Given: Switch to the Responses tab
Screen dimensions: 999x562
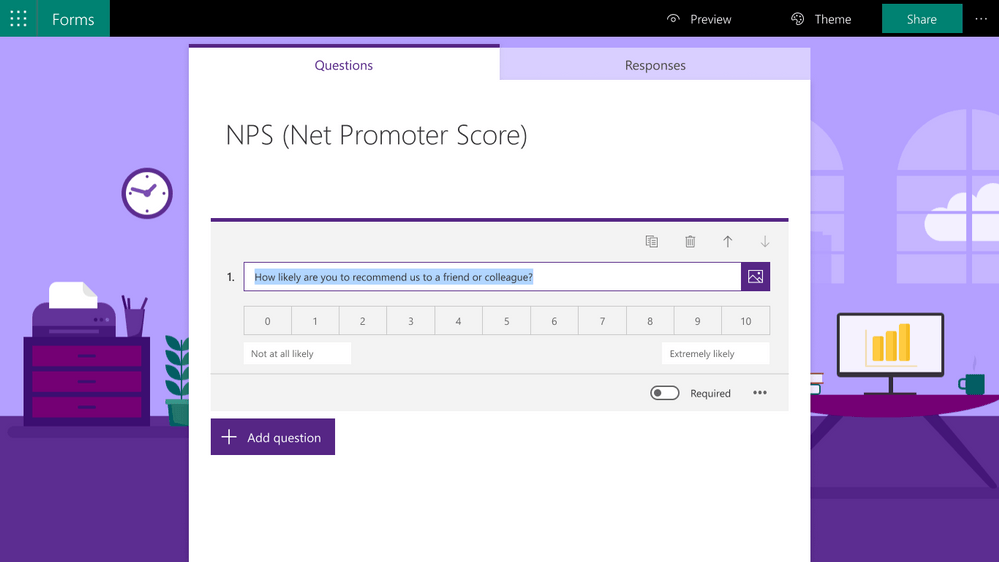Looking at the screenshot, I should [655, 64].
